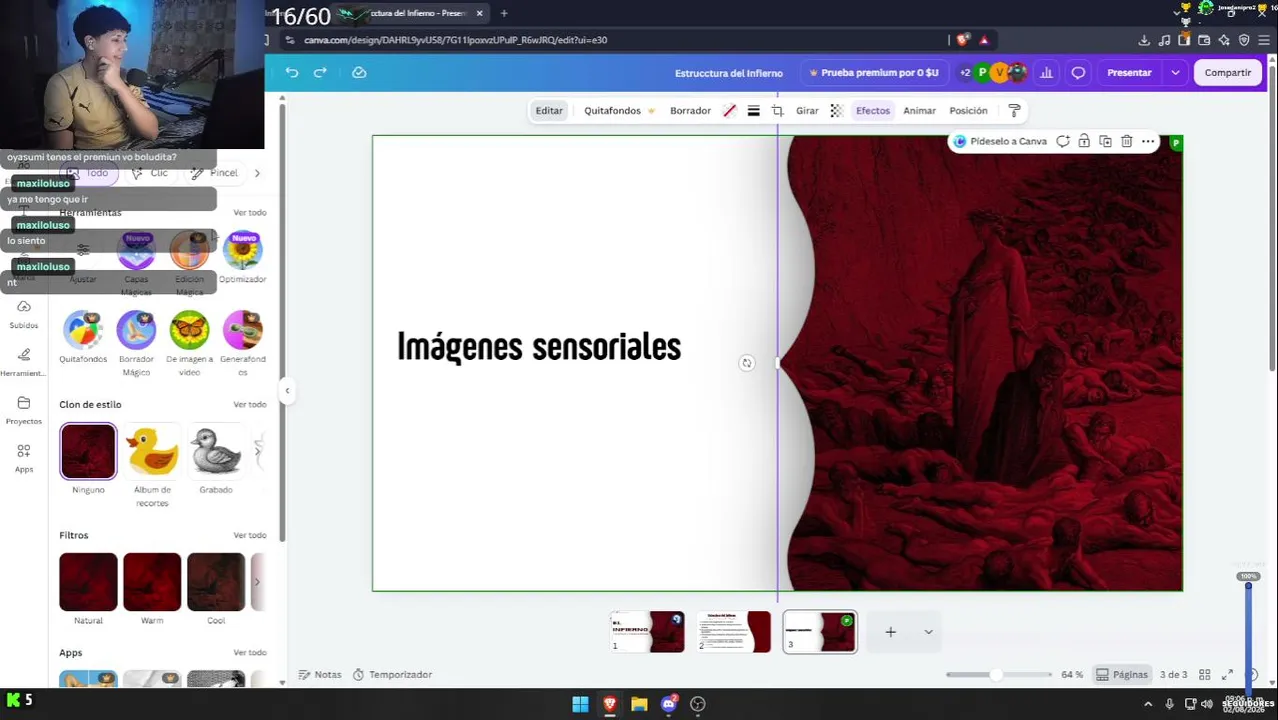Open the Temporizador timer
Screen dimensions: 1278x720
(x=392, y=675)
